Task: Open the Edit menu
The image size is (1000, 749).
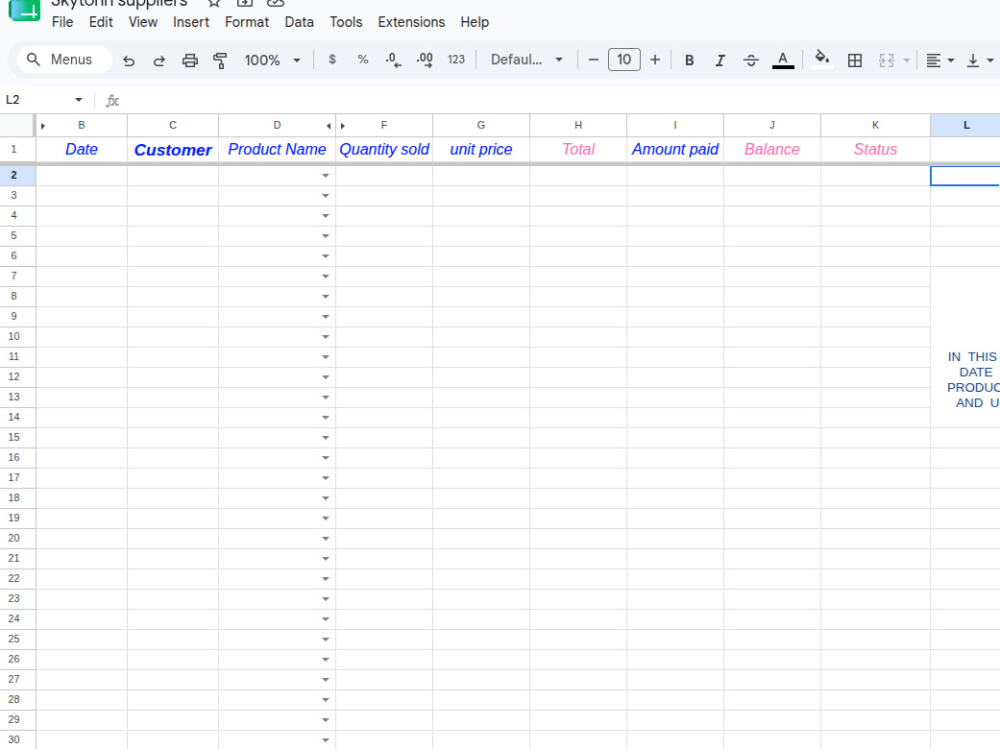Action: [x=101, y=22]
